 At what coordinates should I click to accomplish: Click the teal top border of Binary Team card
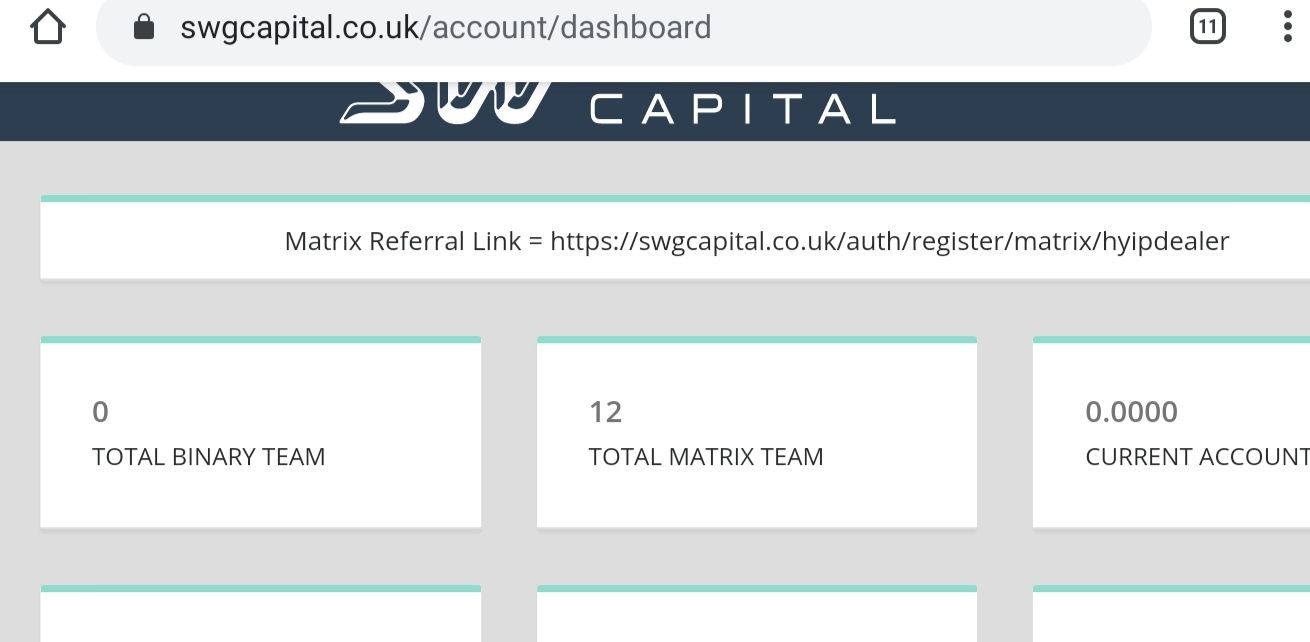(x=260, y=340)
